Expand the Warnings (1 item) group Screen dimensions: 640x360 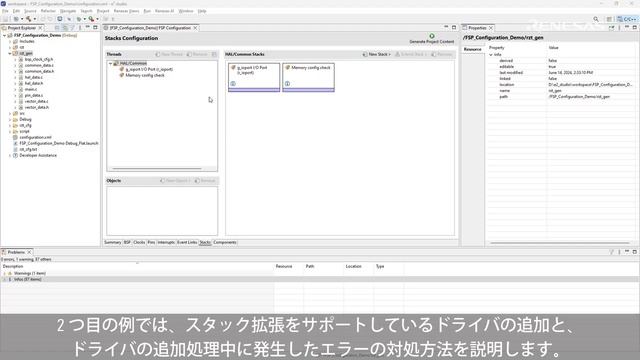(4, 273)
